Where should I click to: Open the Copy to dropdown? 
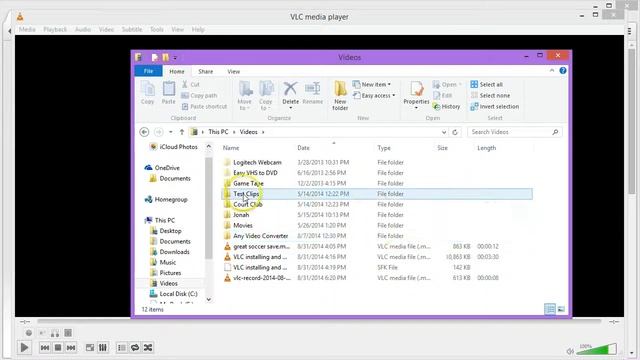tap(266, 96)
